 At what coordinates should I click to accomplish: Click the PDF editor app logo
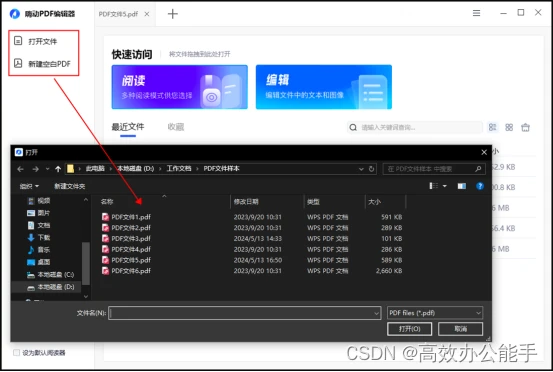(x=15, y=14)
